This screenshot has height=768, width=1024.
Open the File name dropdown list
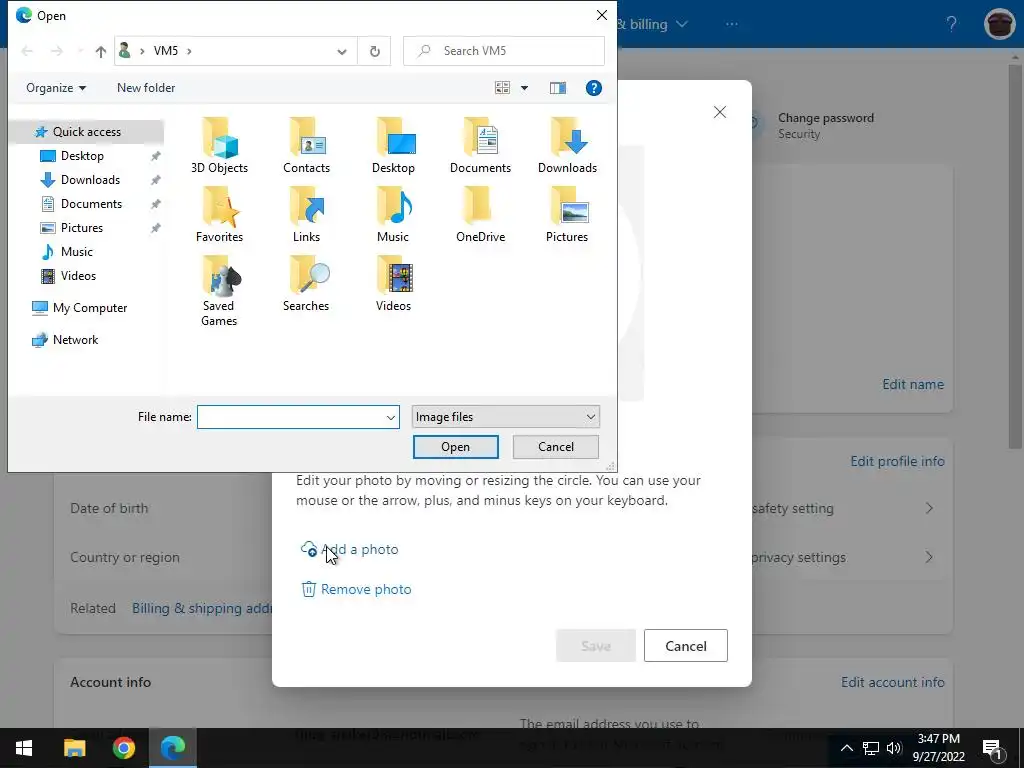click(391, 417)
